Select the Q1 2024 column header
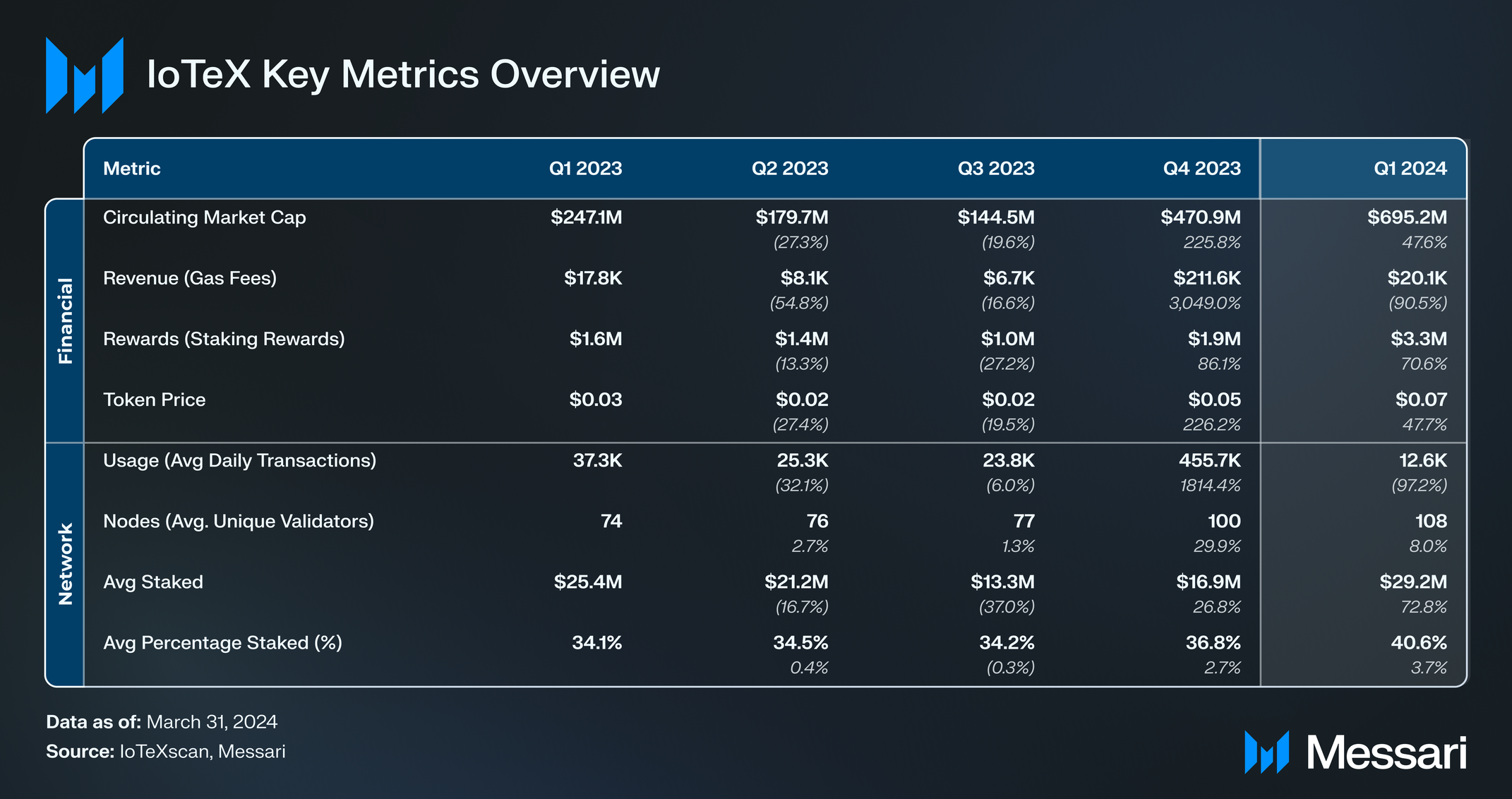 (1410, 169)
